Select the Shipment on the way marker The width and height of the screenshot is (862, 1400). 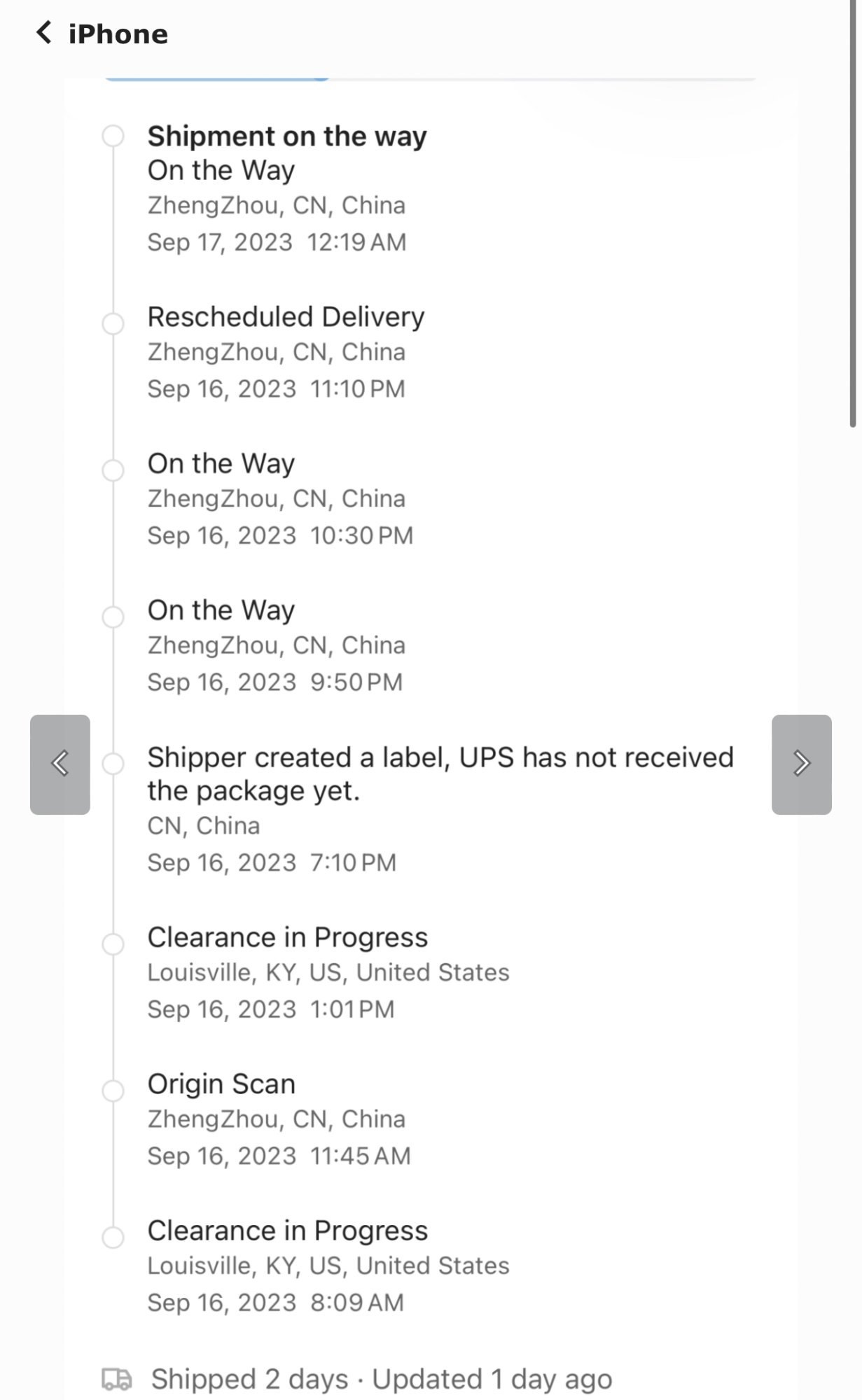click(x=113, y=136)
